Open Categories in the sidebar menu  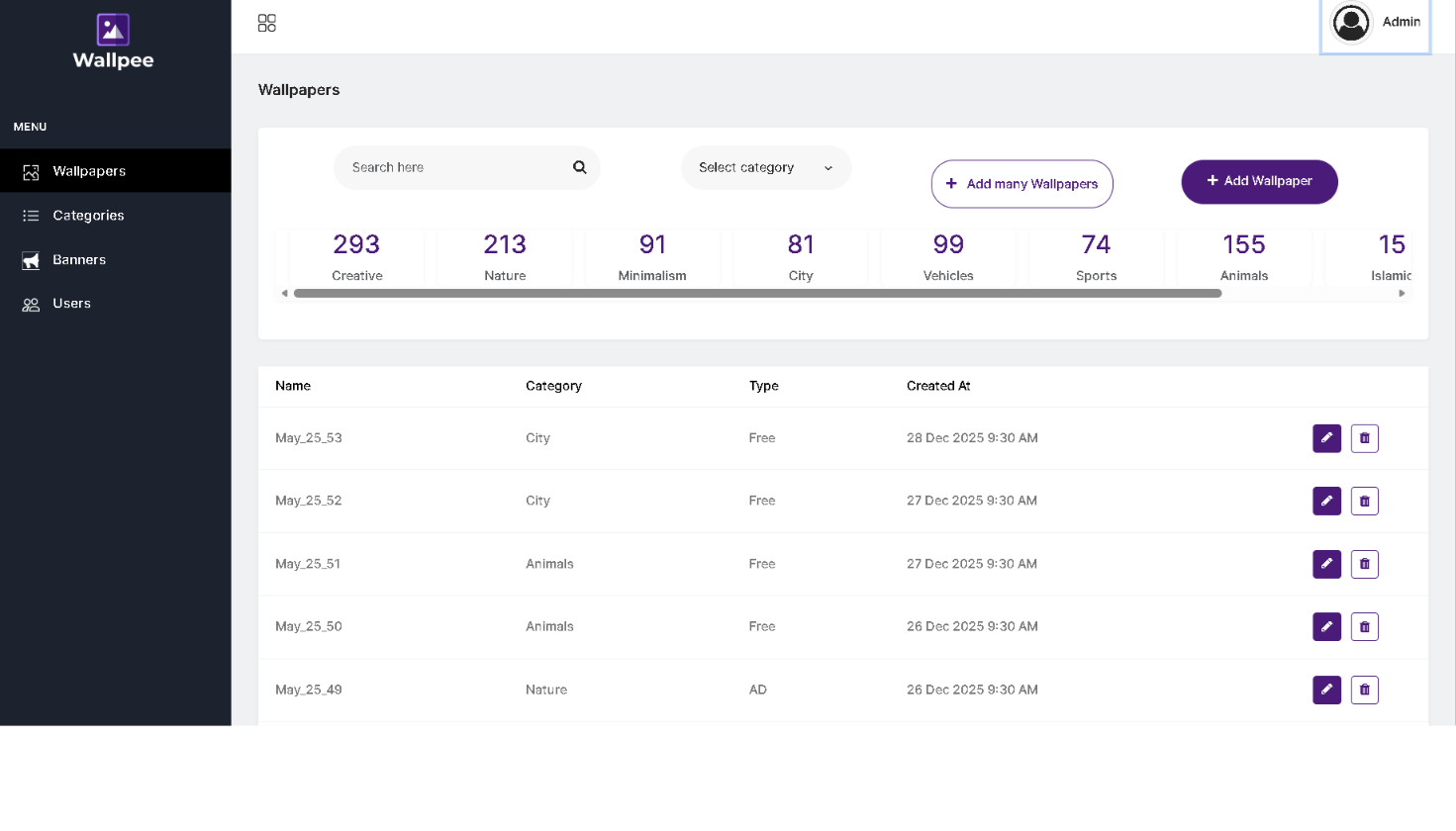click(x=116, y=216)
